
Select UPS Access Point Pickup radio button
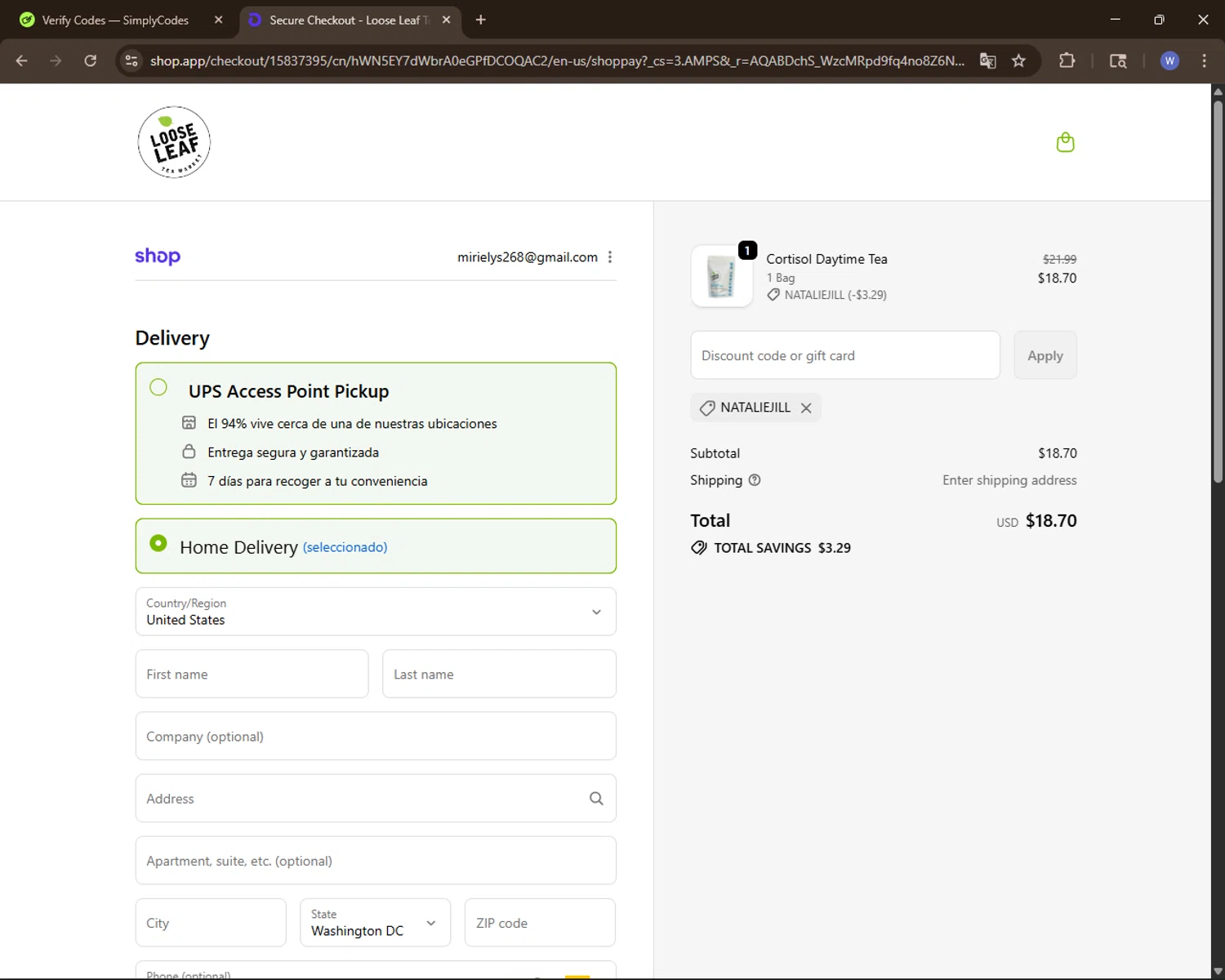pyautogui.click(x=158, y=387)
